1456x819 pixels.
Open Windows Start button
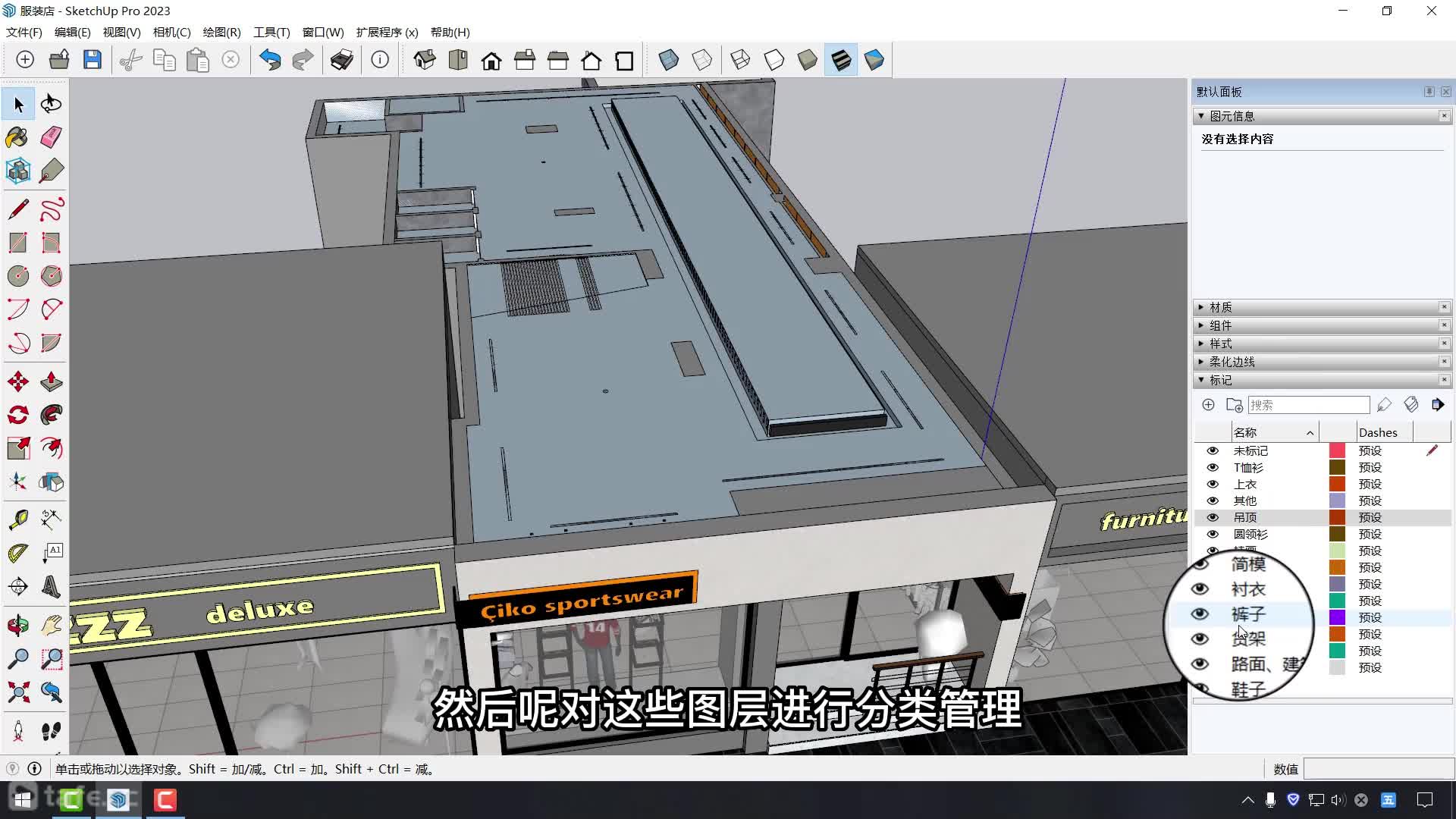coord(24,800)
